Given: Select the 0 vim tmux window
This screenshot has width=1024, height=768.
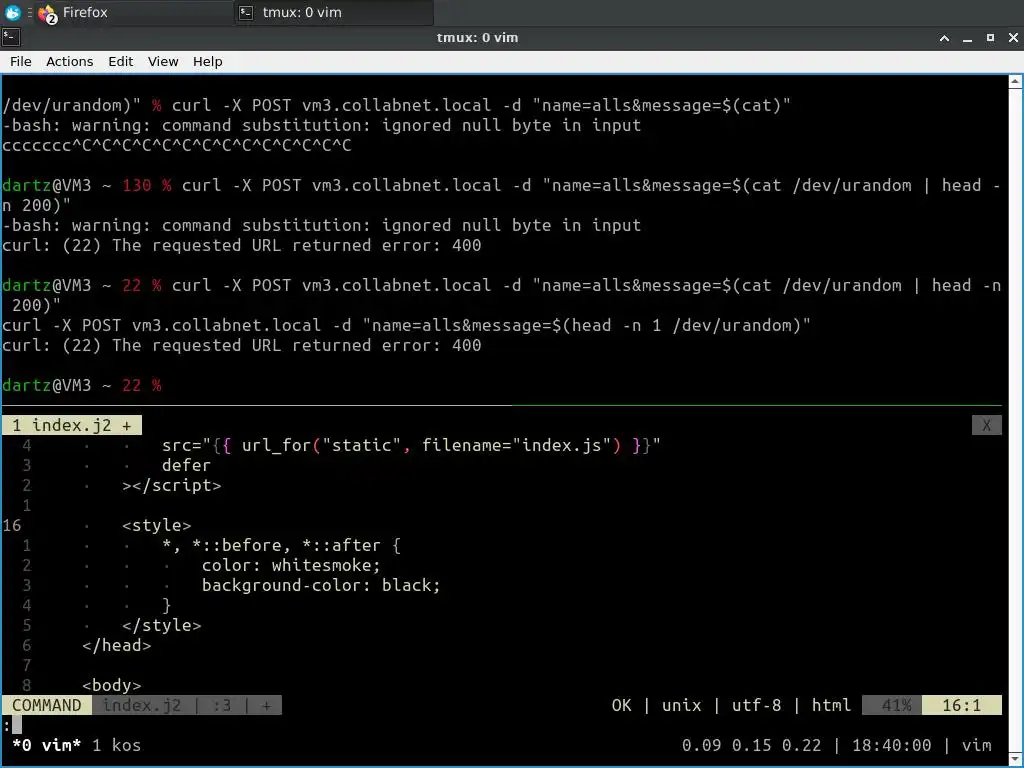Looking at the screenshot, I should (x=46, y=745).
